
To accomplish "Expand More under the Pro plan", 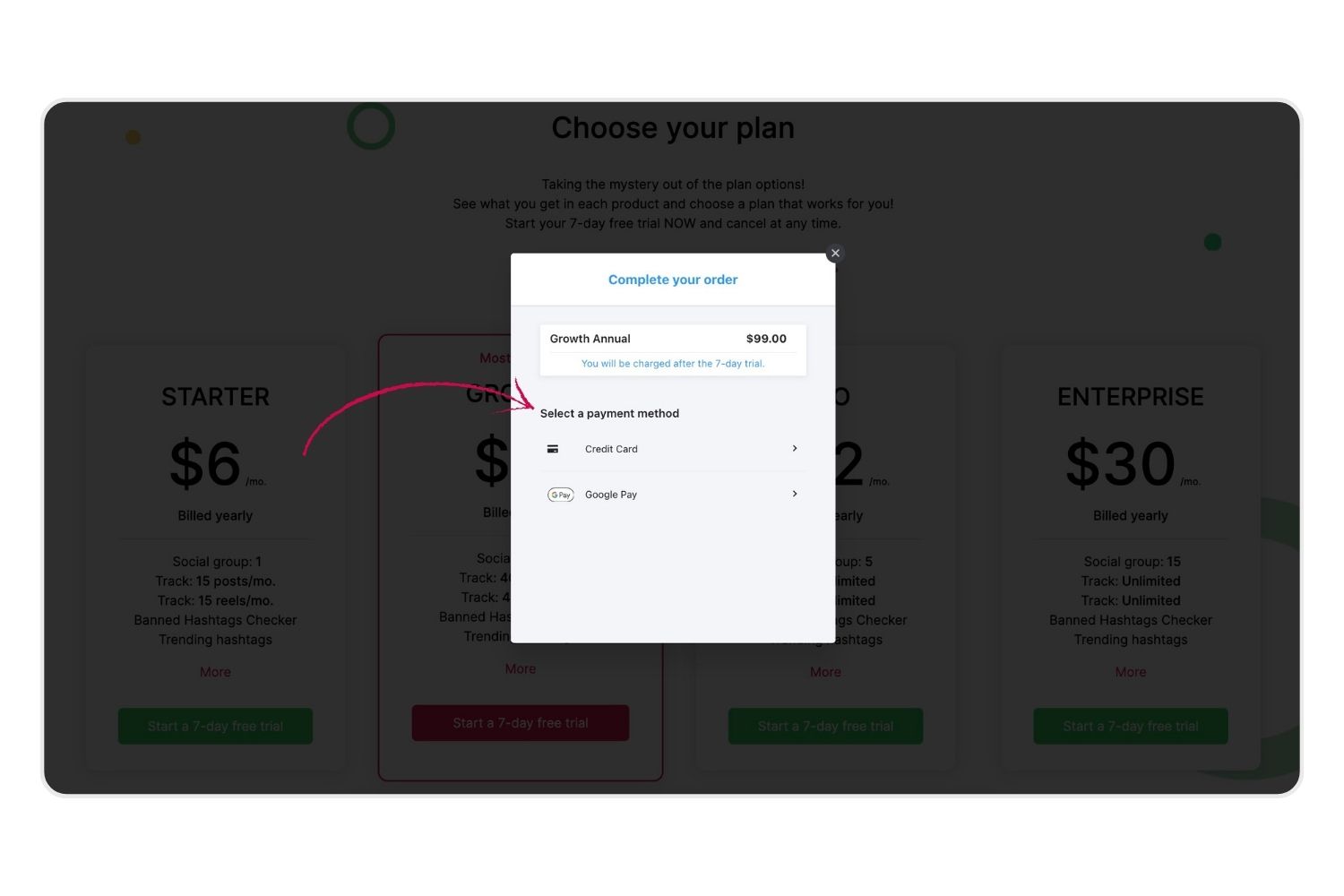I will click(825, 672).
